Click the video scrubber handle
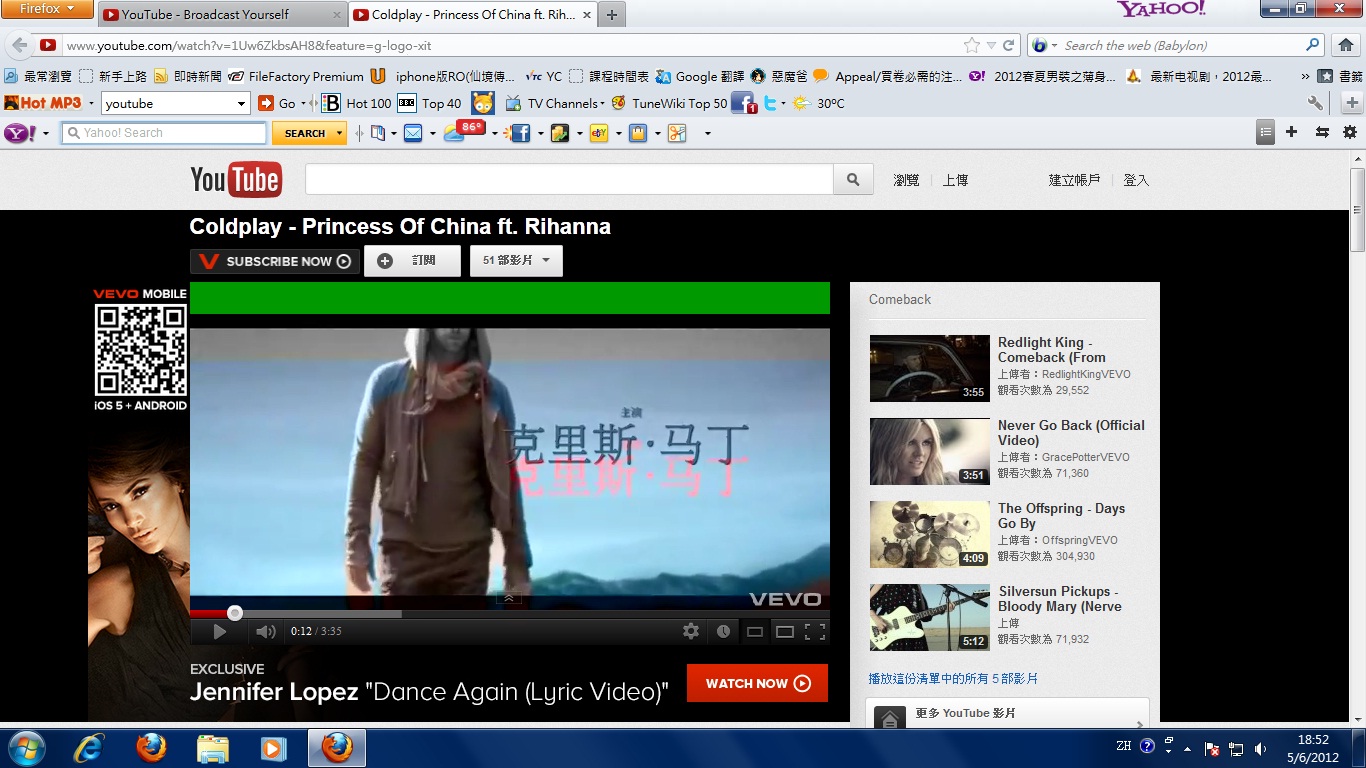 (235, 613)
